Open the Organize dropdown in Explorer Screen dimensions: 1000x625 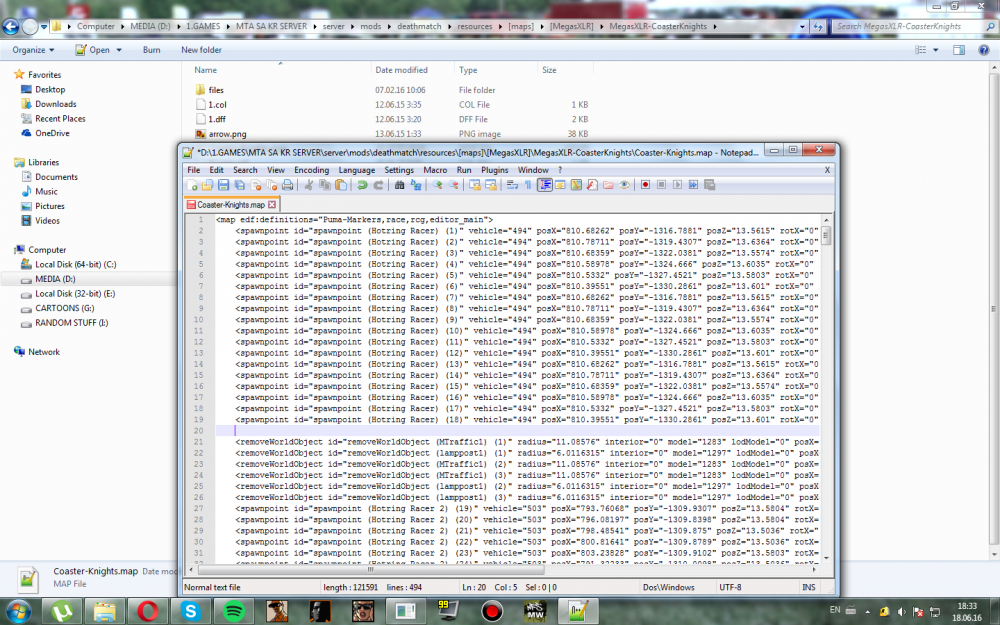[33, 49]
